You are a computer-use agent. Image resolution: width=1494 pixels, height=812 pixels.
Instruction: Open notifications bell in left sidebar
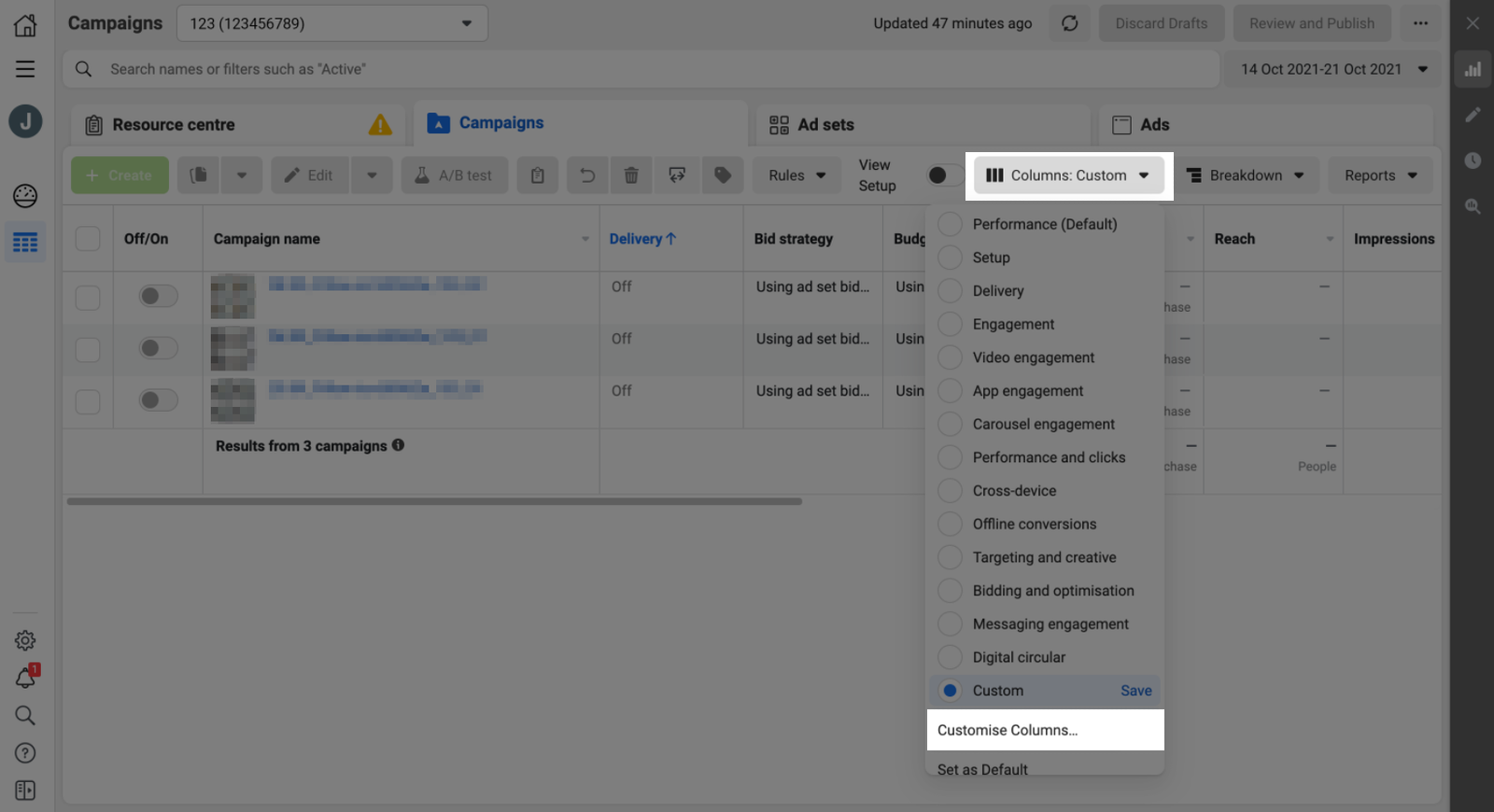click(x=25, y=679)
